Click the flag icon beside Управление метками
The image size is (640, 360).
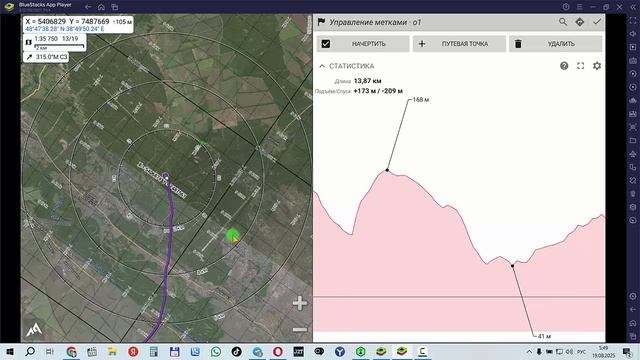321,22
